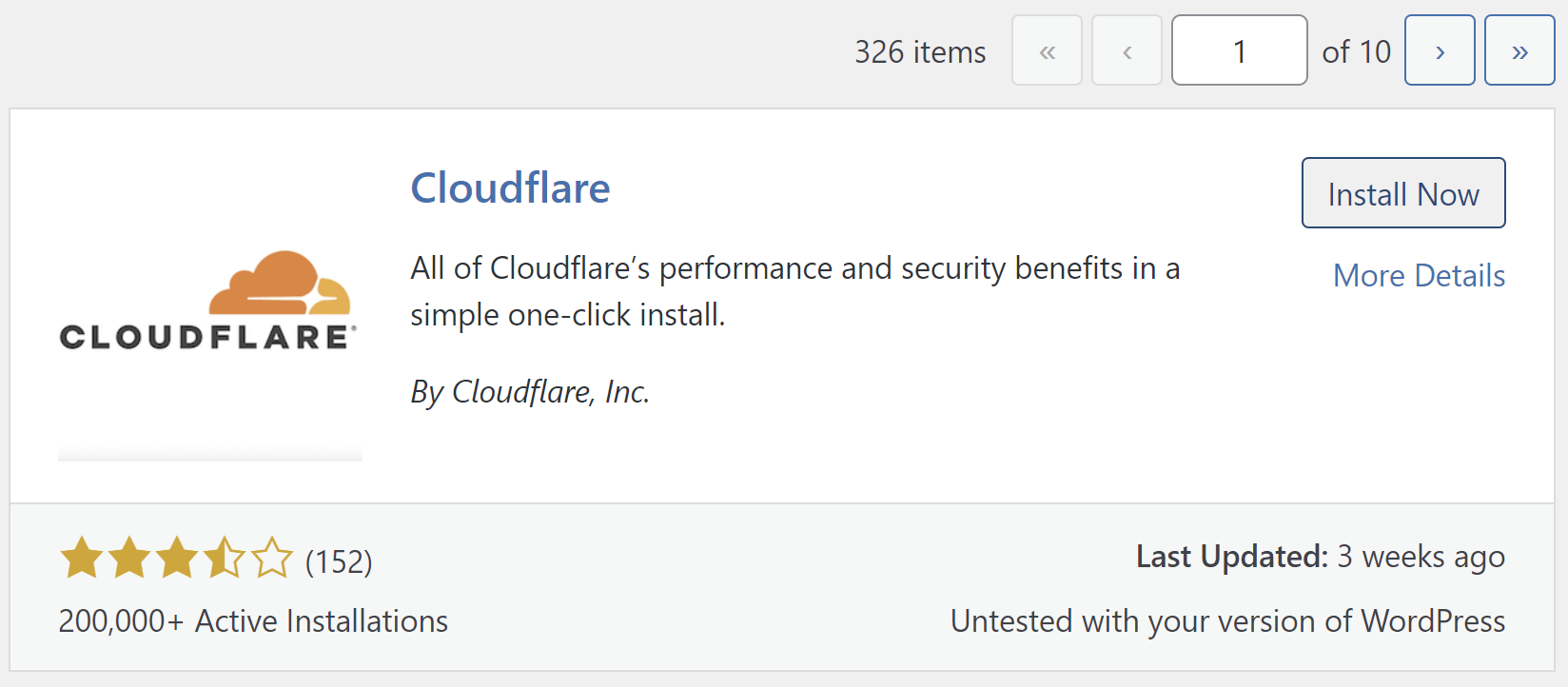Select the By Cloudflare, Inc. author text
The height and width of the screenshot is (688, 1568).
point(530,392)
